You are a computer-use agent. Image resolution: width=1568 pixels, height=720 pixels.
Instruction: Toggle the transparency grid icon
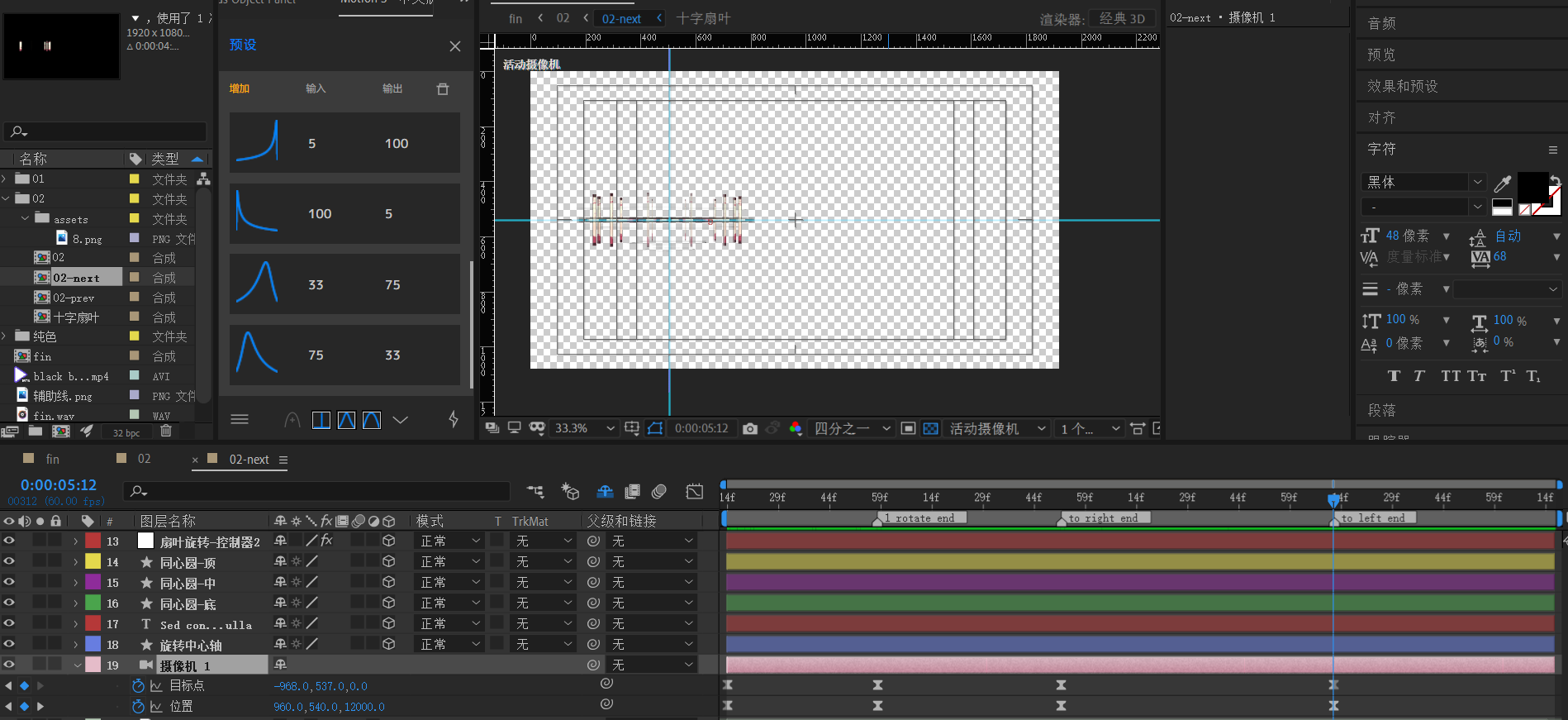[x=931, y=428]
